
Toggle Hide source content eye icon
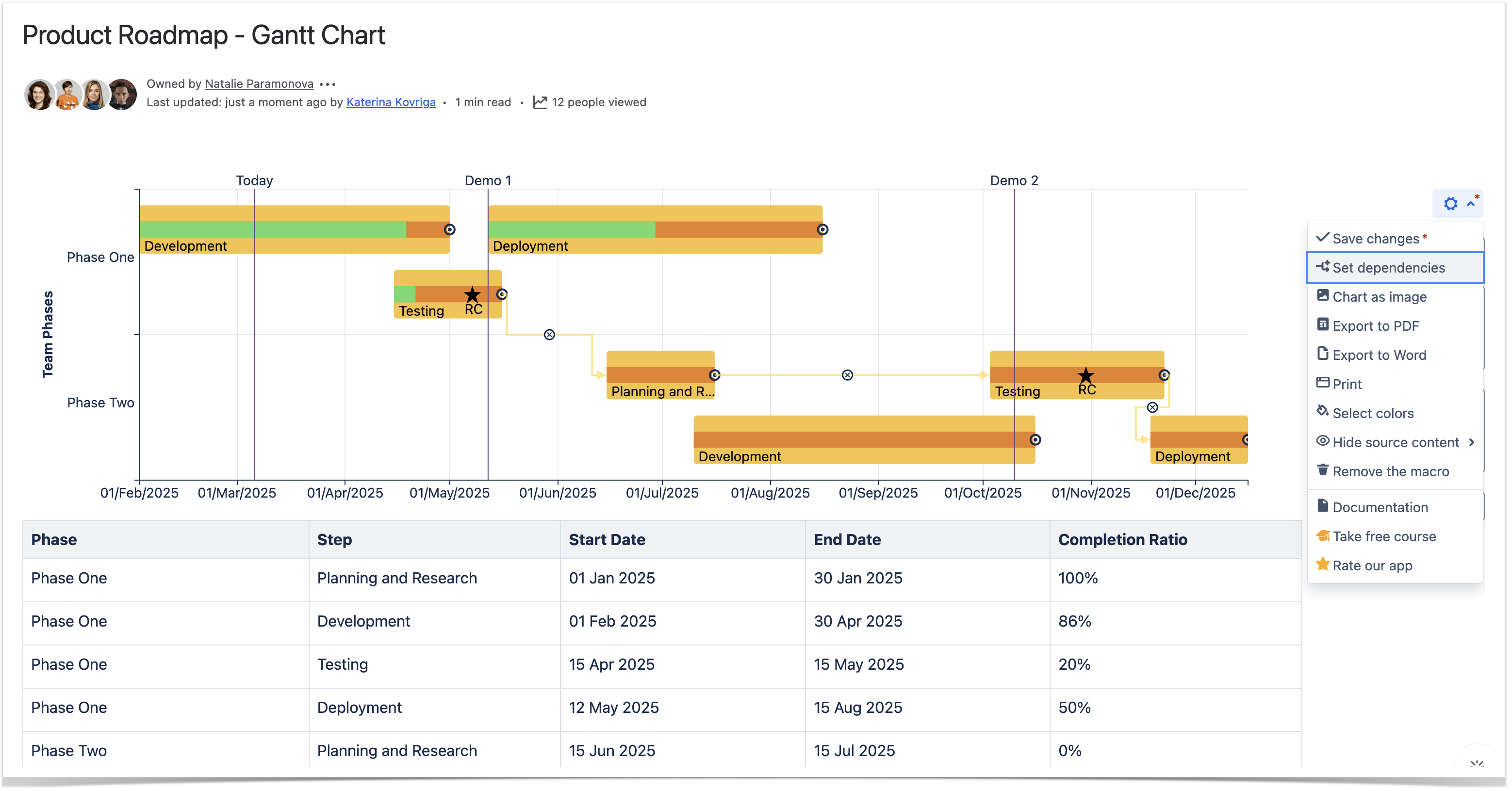coord(1322,441)
